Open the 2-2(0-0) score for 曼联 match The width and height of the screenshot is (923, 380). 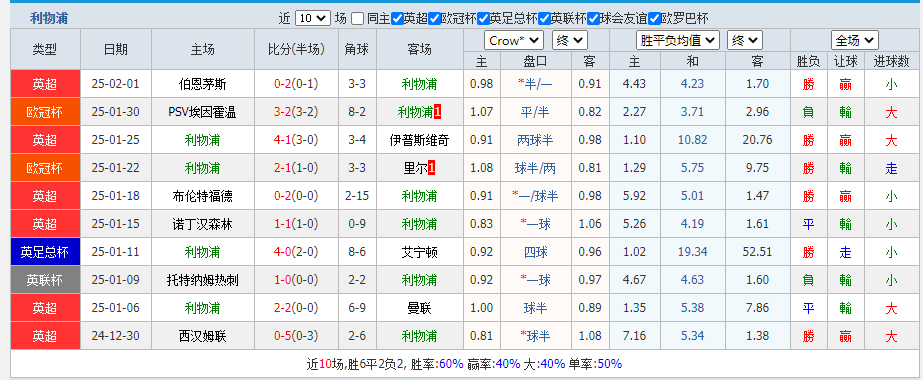(296, 308)
